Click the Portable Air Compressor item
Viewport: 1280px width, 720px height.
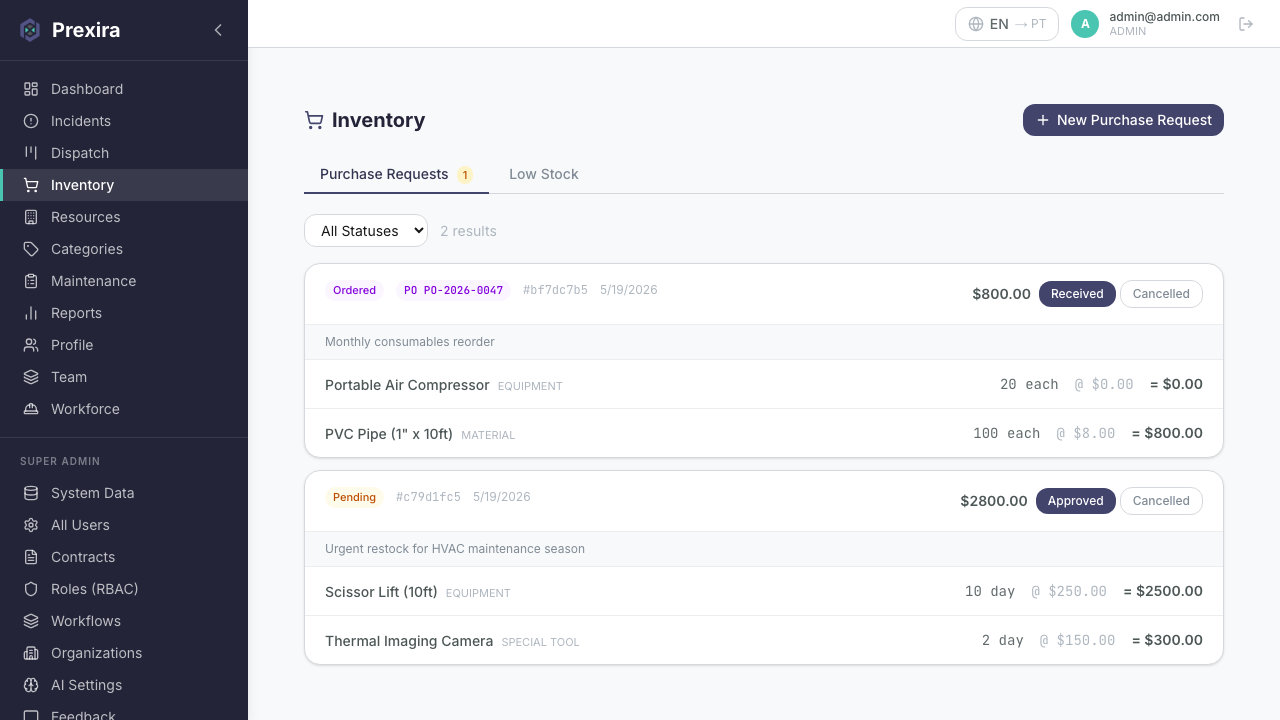[x=407, y=385]
